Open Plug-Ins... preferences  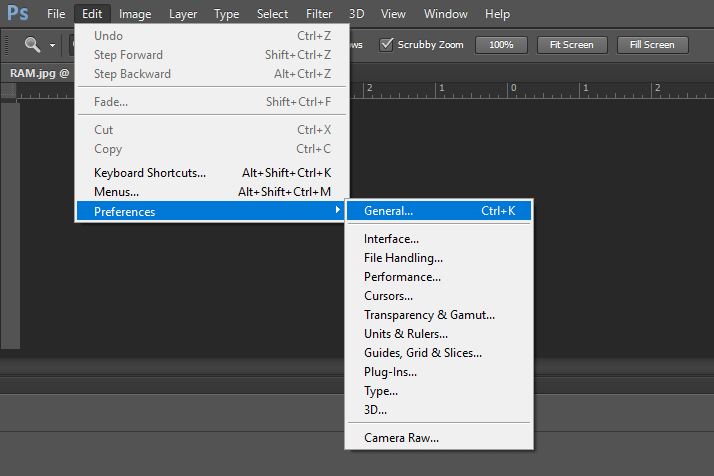point(439,372)
